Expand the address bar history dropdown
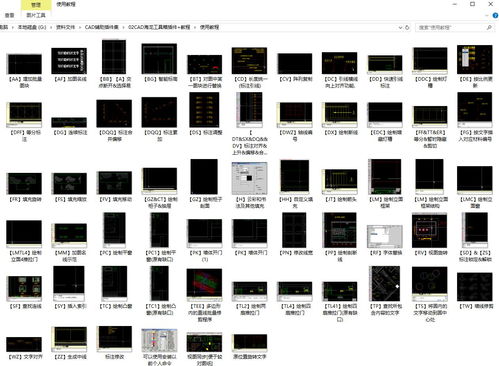Image resolution: width=499 pixels, height=366 pixels. [400, 27]
